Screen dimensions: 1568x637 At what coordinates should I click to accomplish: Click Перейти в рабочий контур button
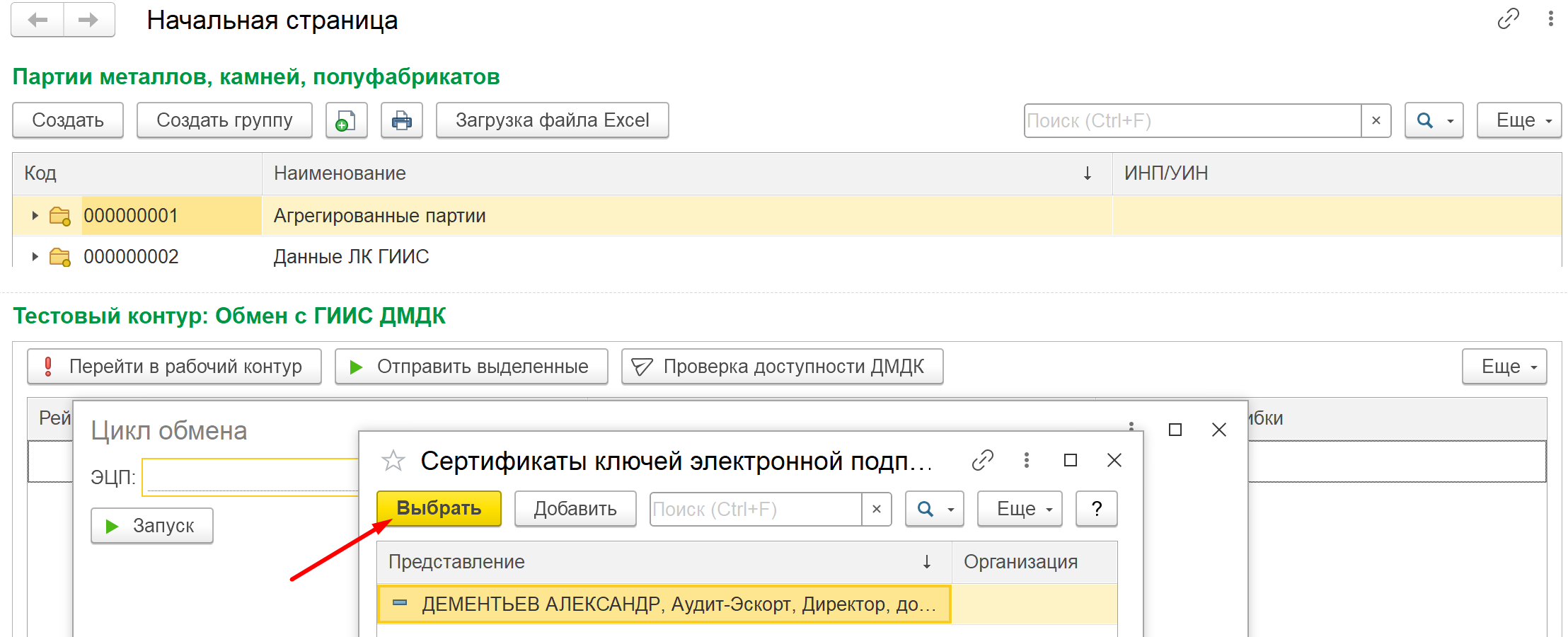174,367
